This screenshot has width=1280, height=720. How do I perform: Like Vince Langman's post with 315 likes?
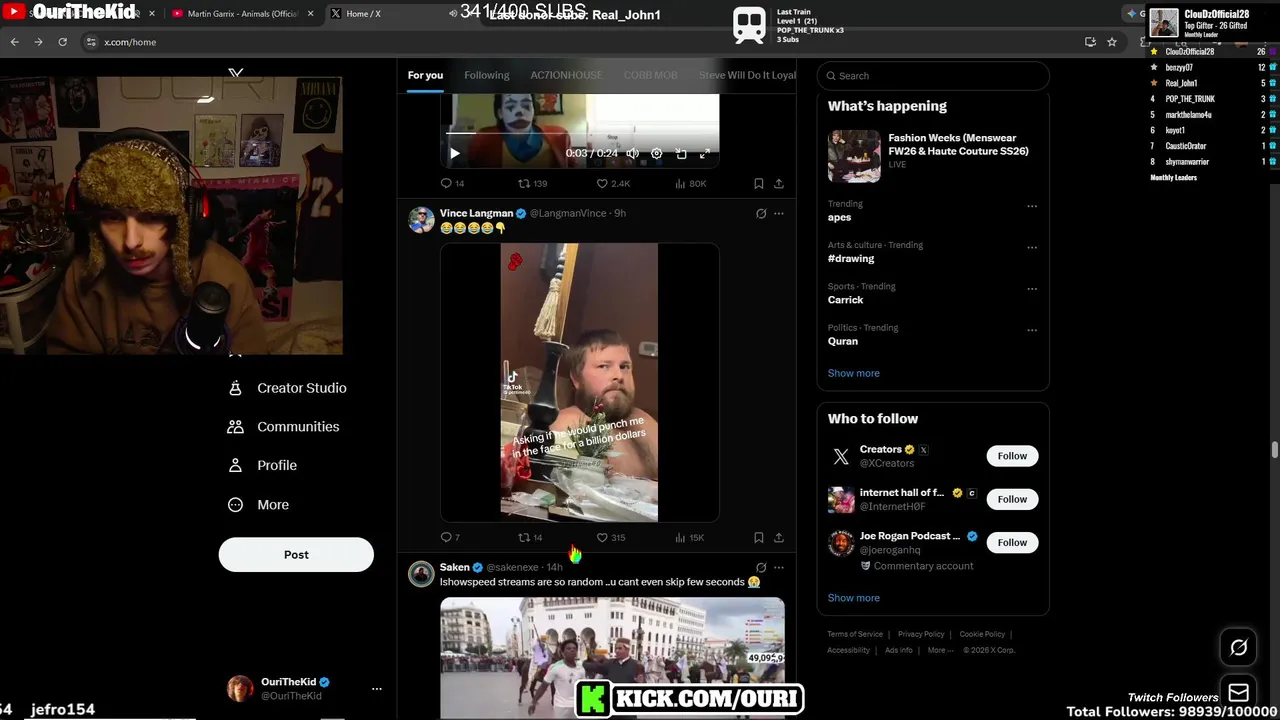[611, 538]
